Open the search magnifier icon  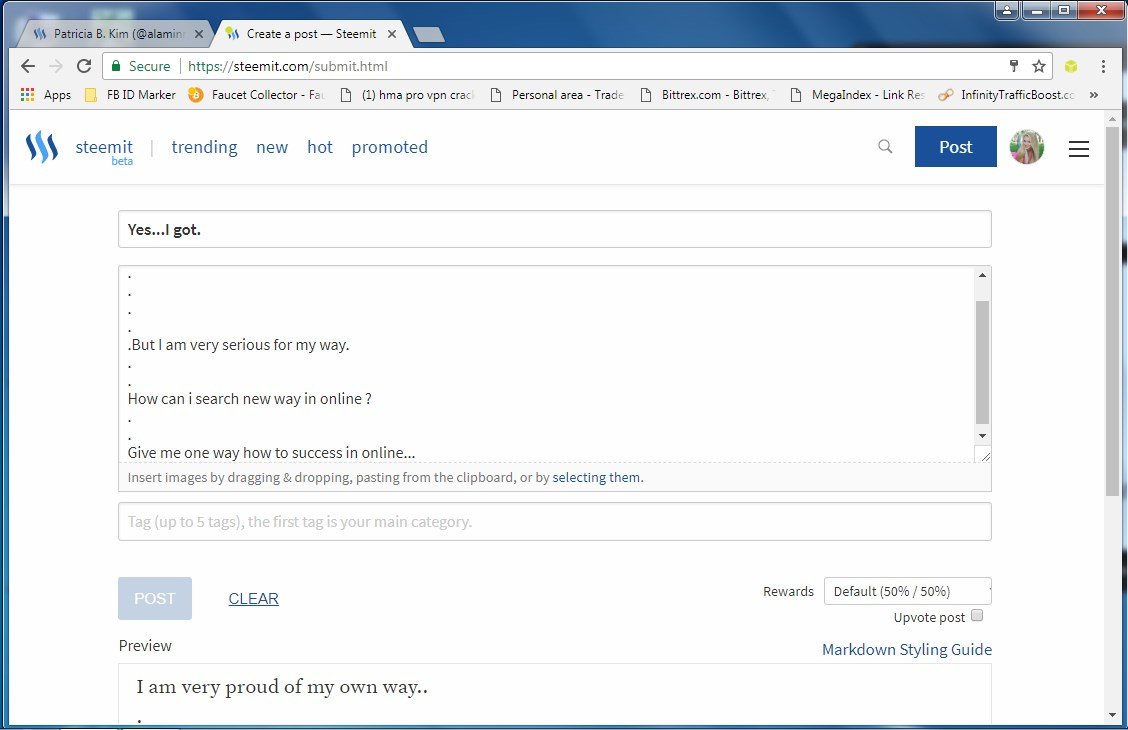[x=885, y=147]
